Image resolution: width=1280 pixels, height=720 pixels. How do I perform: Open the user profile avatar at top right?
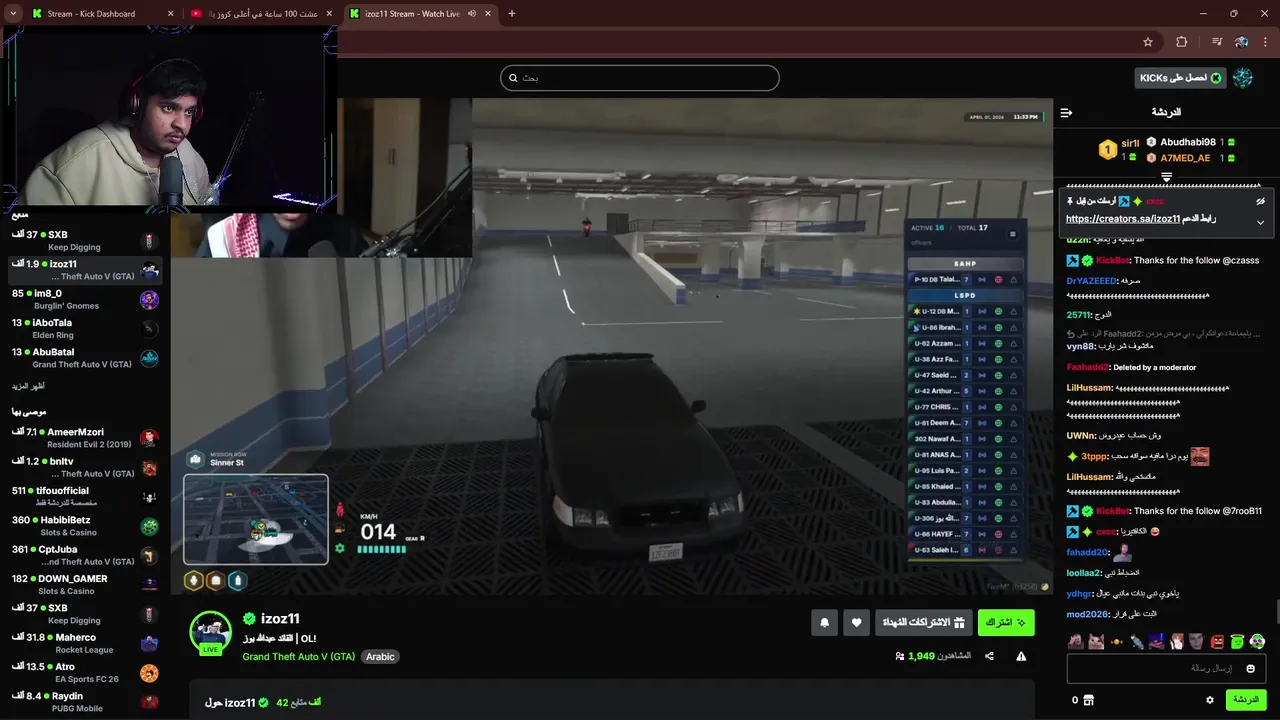[1243, 78]
